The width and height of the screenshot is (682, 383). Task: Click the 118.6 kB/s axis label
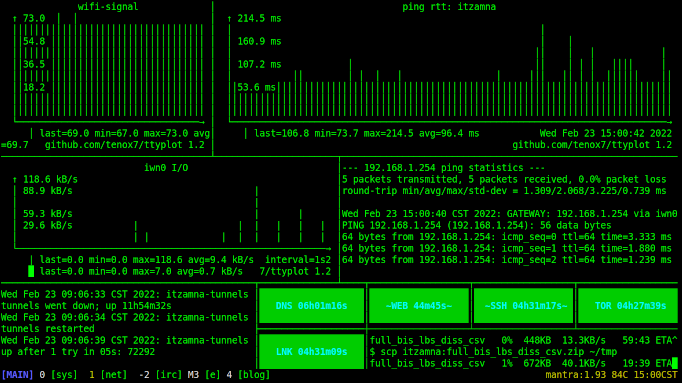point(50,179)
